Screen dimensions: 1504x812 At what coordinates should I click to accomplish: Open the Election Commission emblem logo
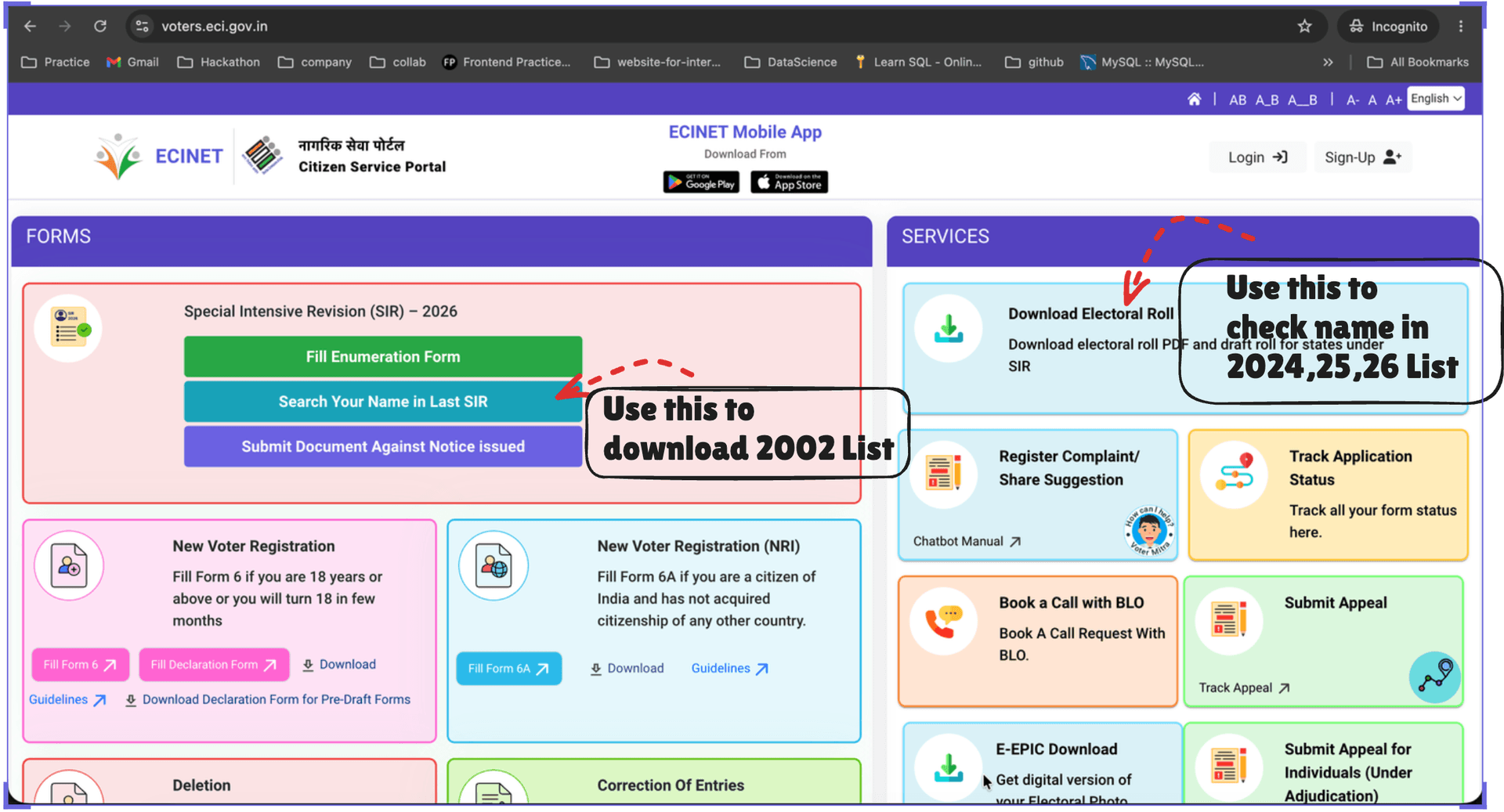point(263,154)
